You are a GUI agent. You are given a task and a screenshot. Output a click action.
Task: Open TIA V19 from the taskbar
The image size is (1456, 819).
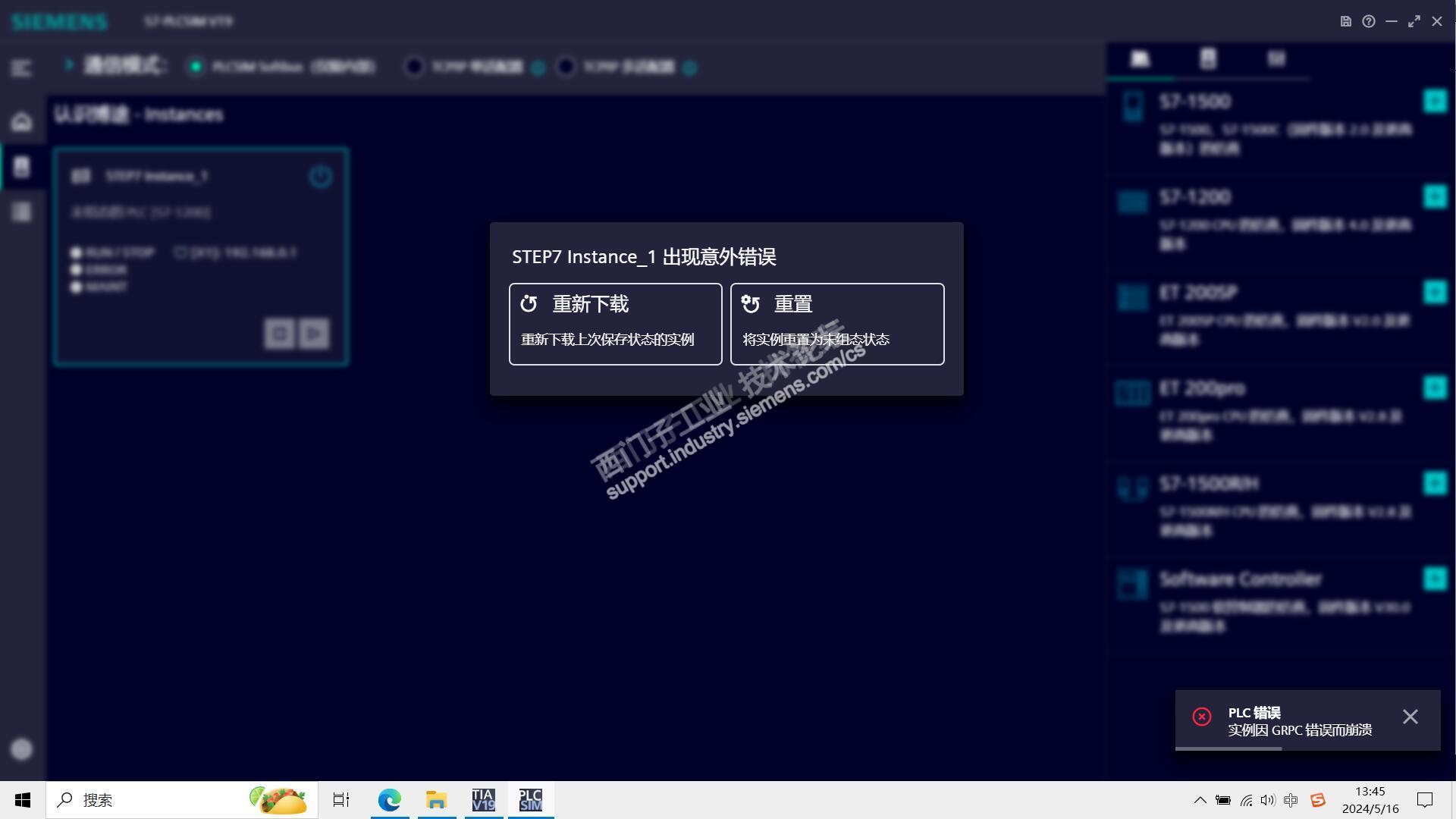click(483, 800)
